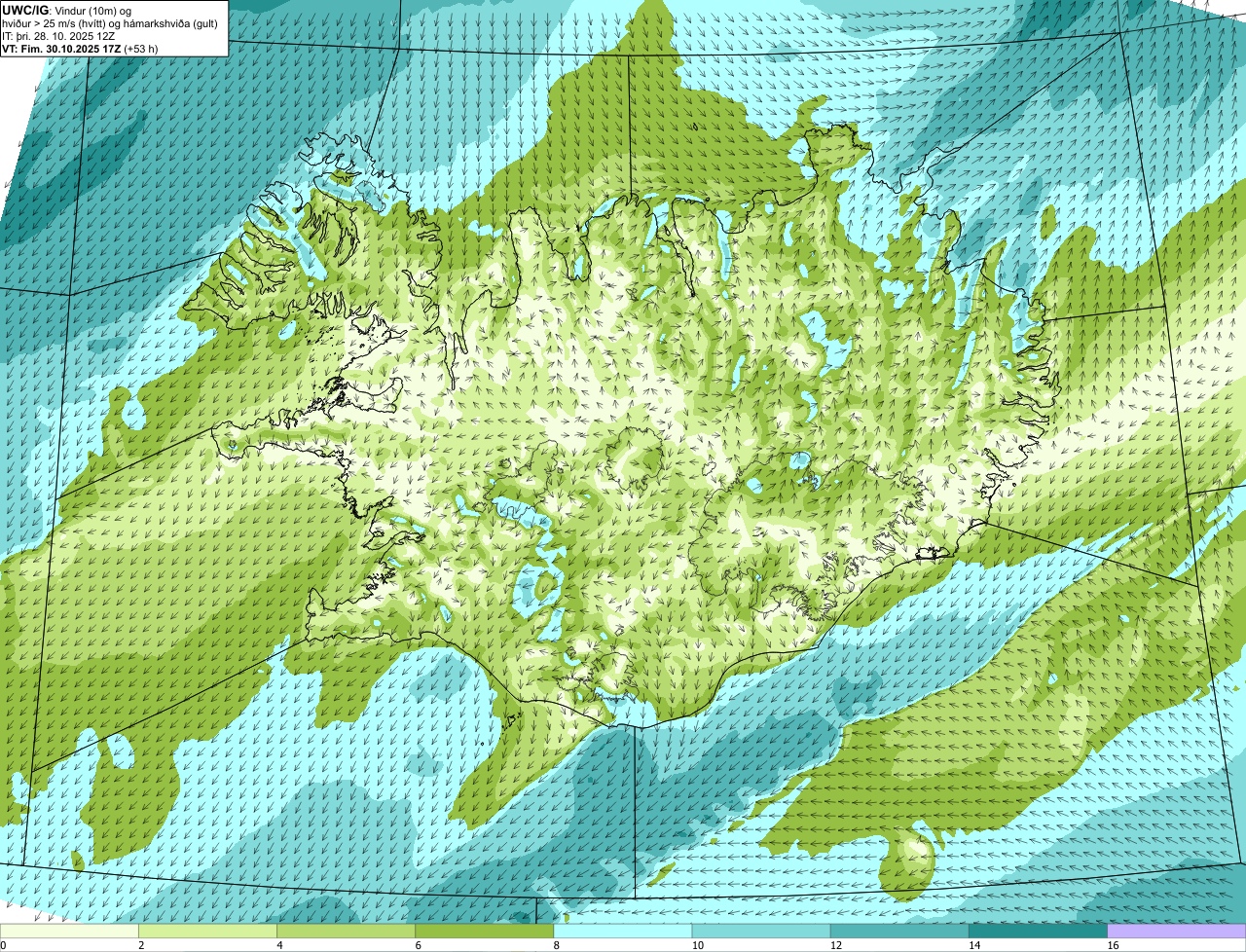Image resolution: width=1246 pixels, height=952 pixels.
Task: Click the pale yellow 0–2 m/s legend swatch
Action: coord(69,932)
